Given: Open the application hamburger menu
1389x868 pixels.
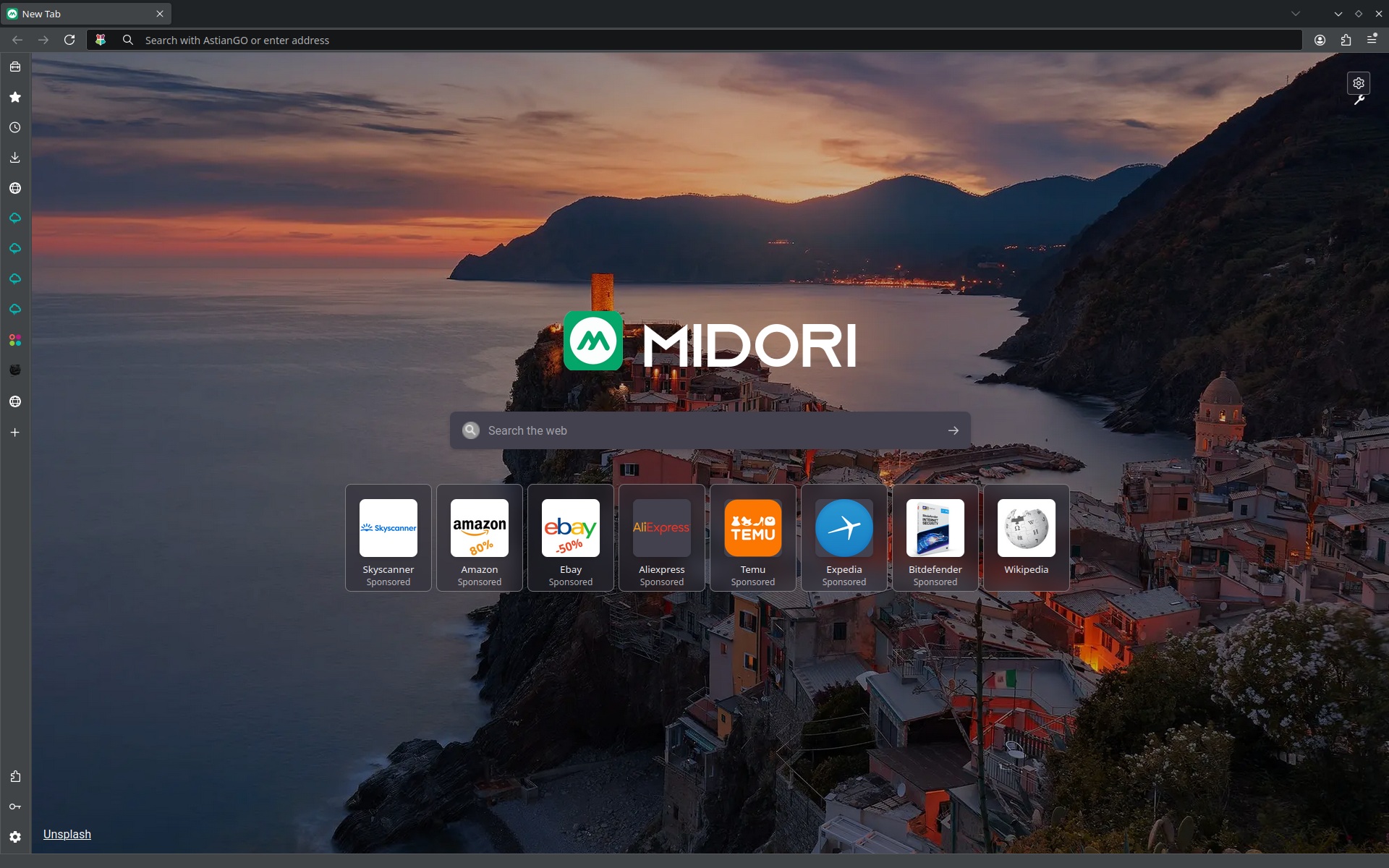Looking at the screenshot, I should click(1372, 40).
